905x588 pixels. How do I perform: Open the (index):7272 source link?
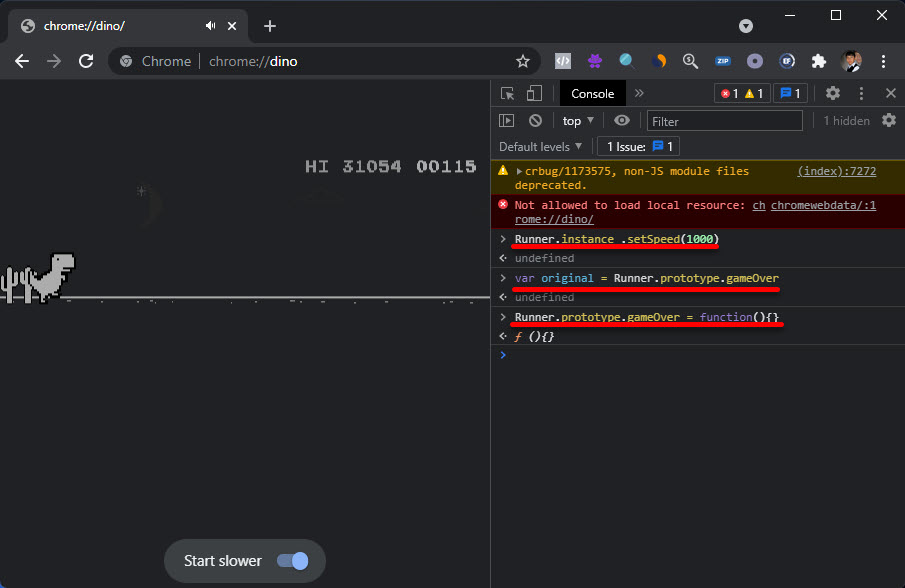tap(836, 171)
